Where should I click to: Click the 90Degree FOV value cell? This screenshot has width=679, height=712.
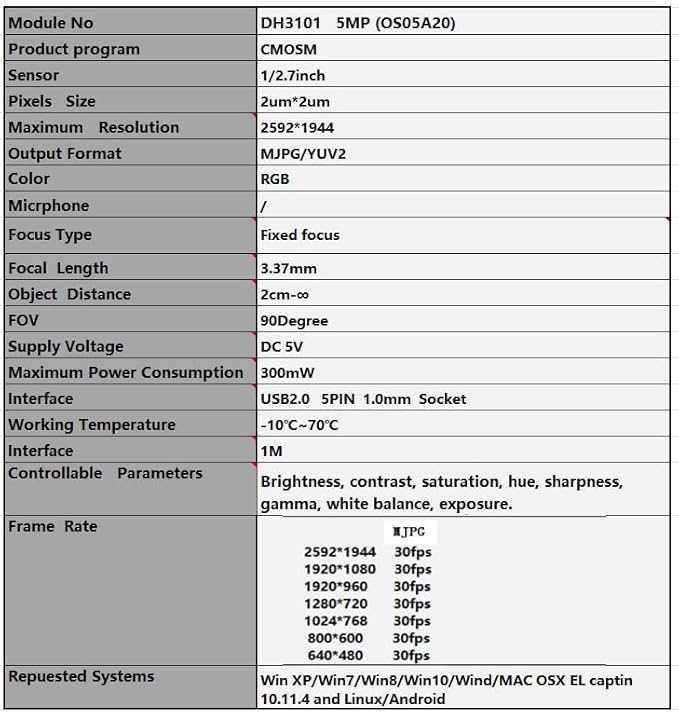coord(463,319)
